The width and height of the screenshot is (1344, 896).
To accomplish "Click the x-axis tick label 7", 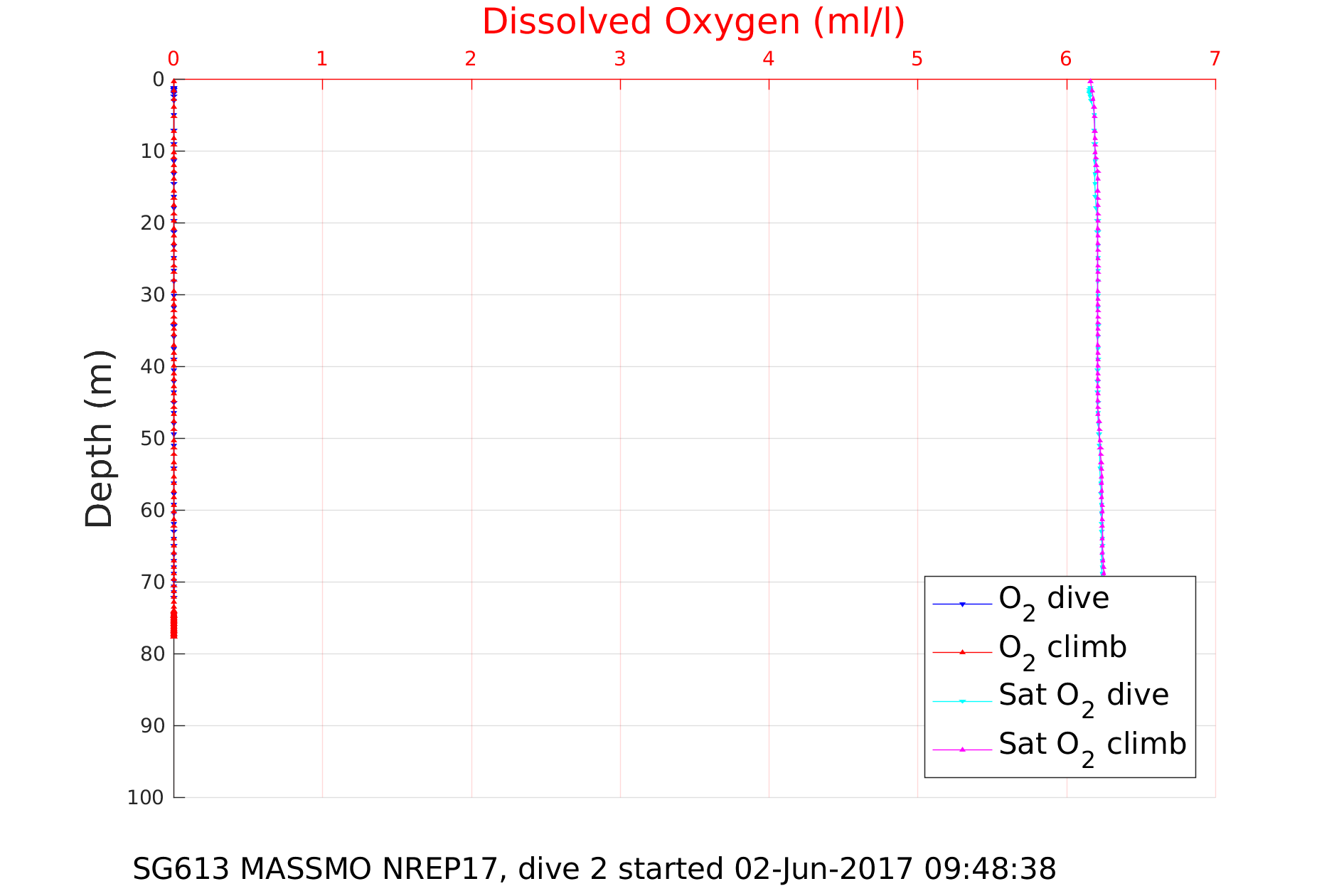I will 1215,59.
